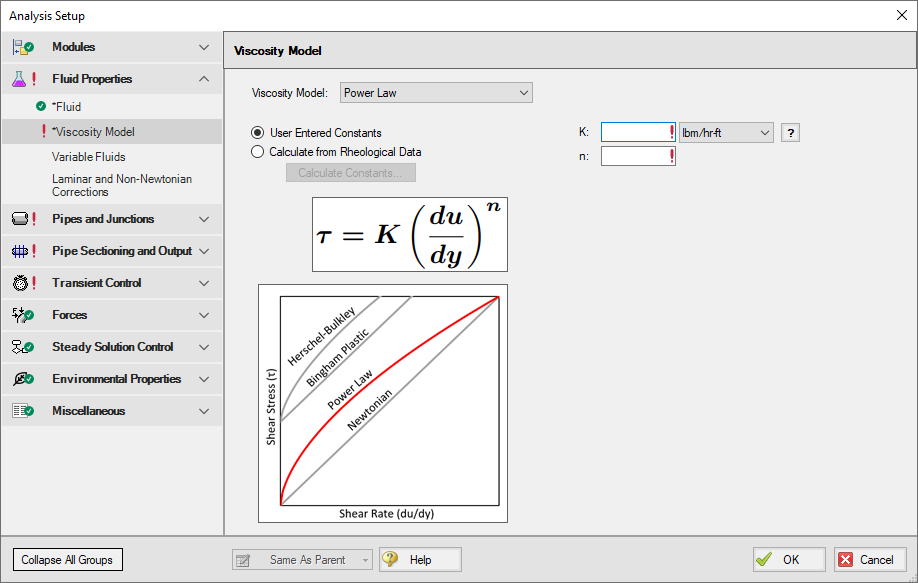Viewport: 918px width, 583px height.
Task: Select Calculate from Rheological Data
Action: pyautogui.click(x=260, y=152)
